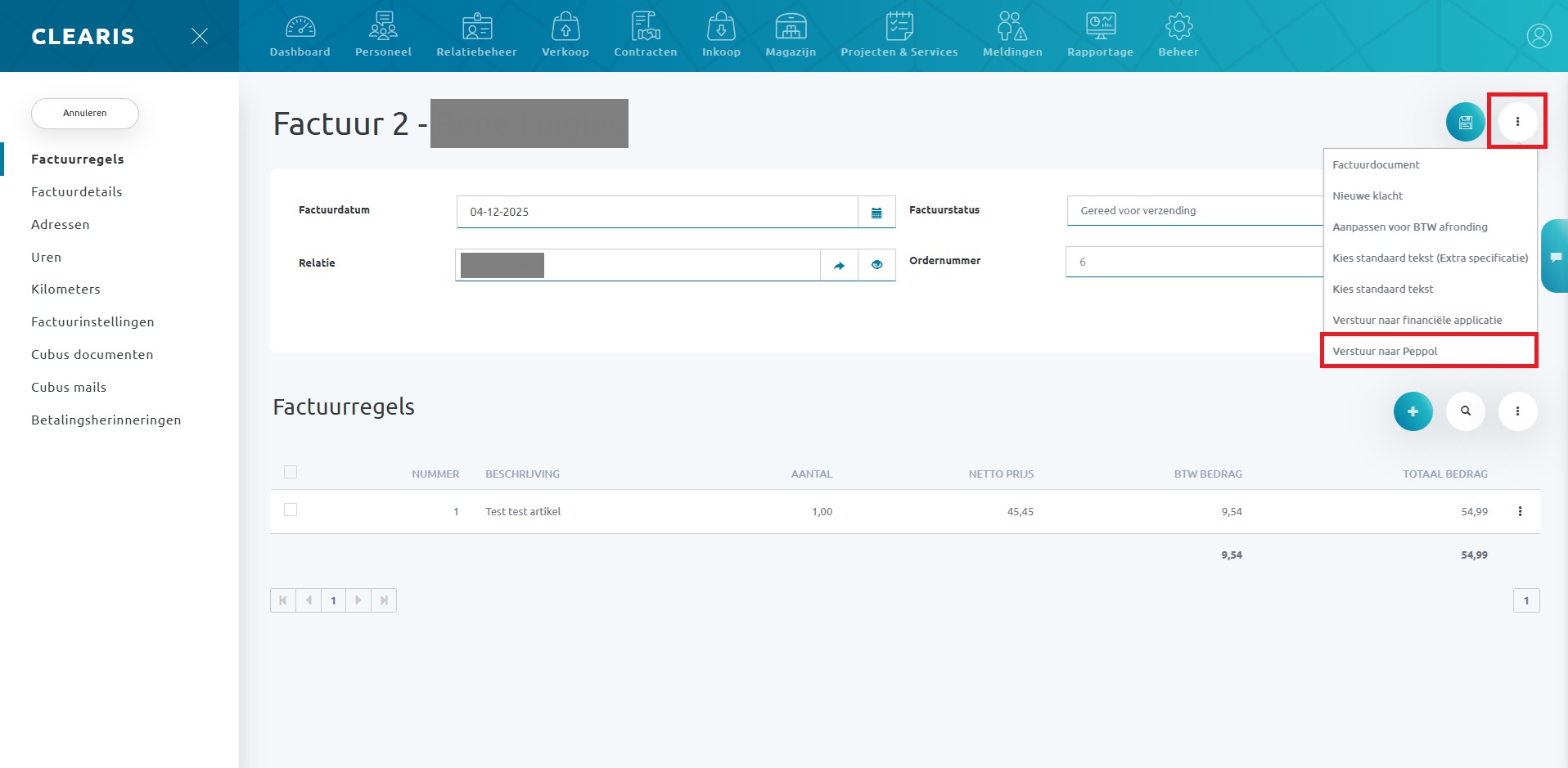Viewport: 1568px width, 768px height.
Task: Close the sidebar with the X icon
Action: point(199,36)
